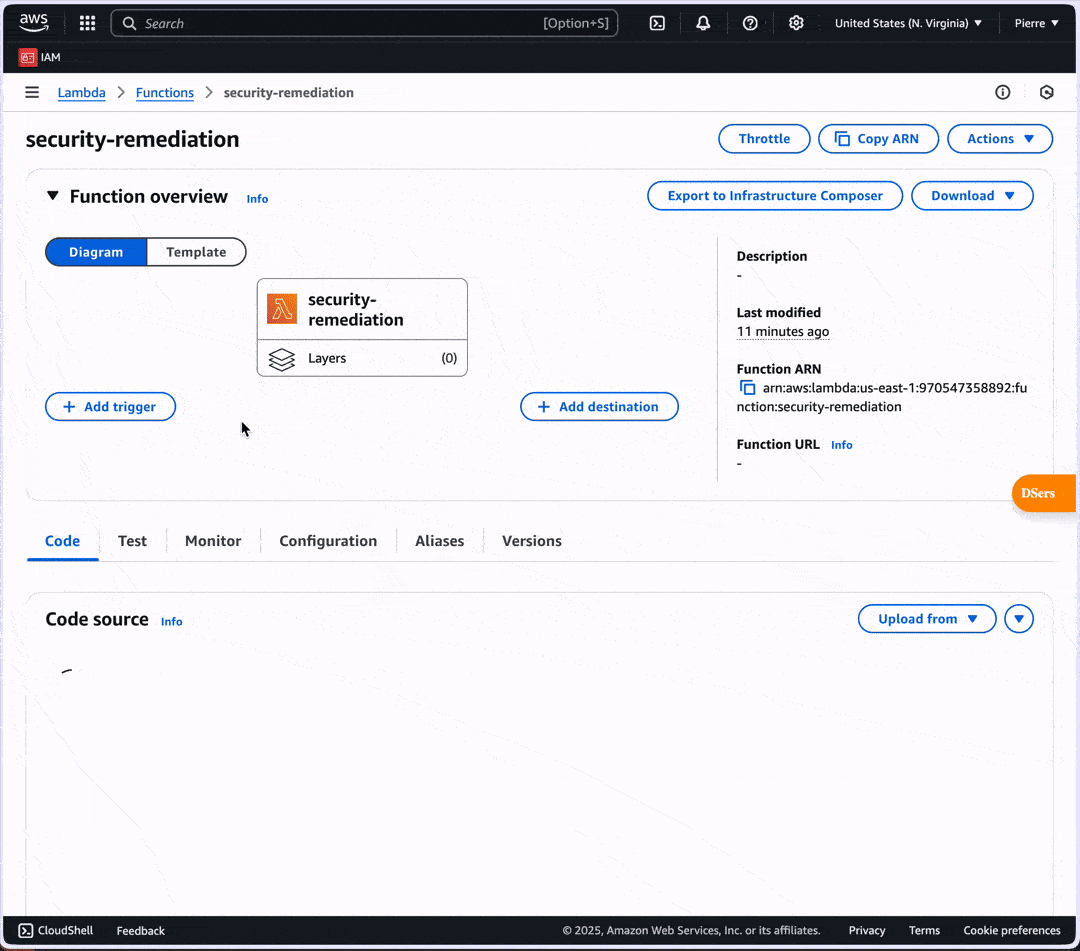Open the region selector showing N. Virginia

click(x=907, y=22)
